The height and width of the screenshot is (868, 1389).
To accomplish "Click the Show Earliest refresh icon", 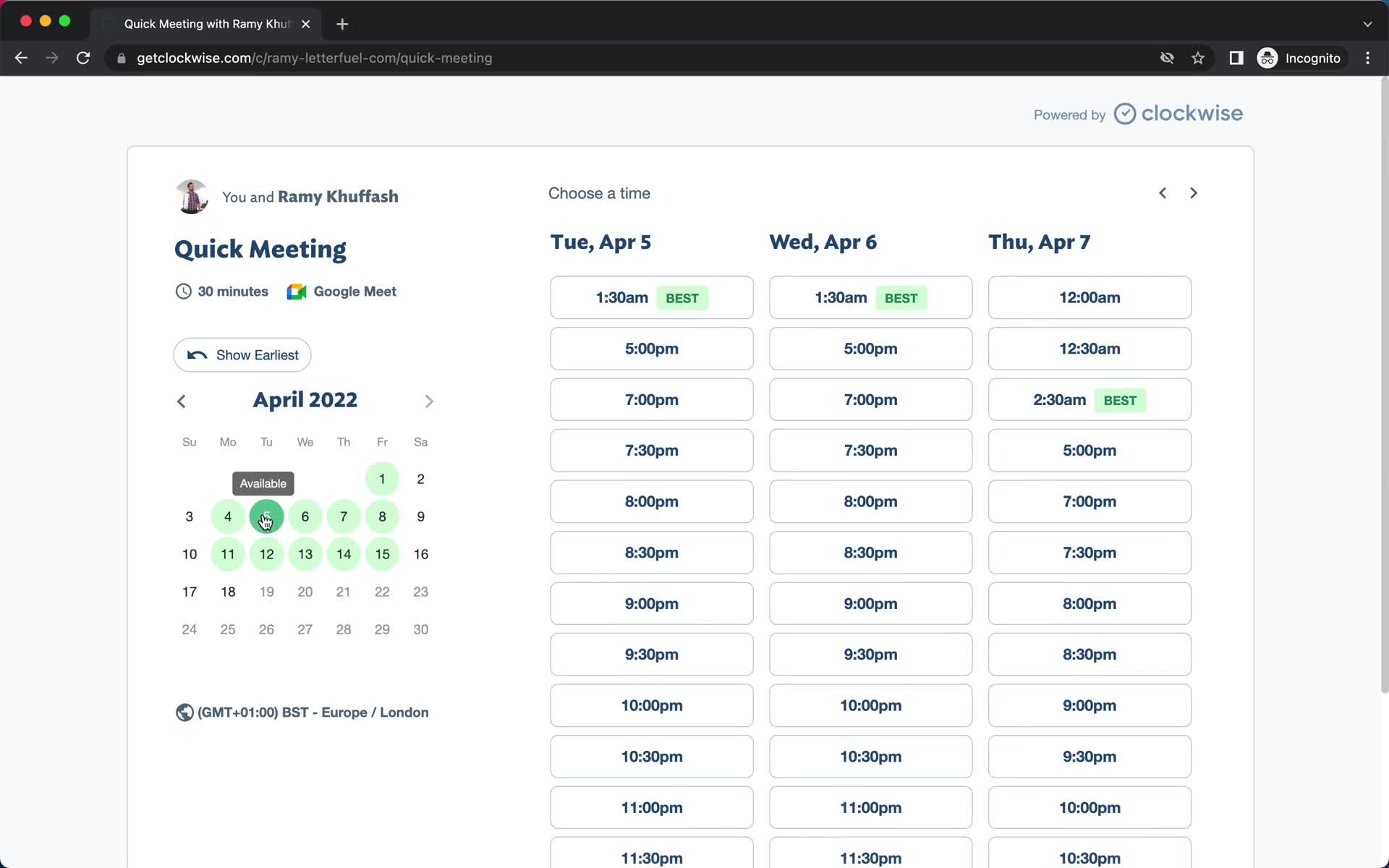I will point(197,355).
